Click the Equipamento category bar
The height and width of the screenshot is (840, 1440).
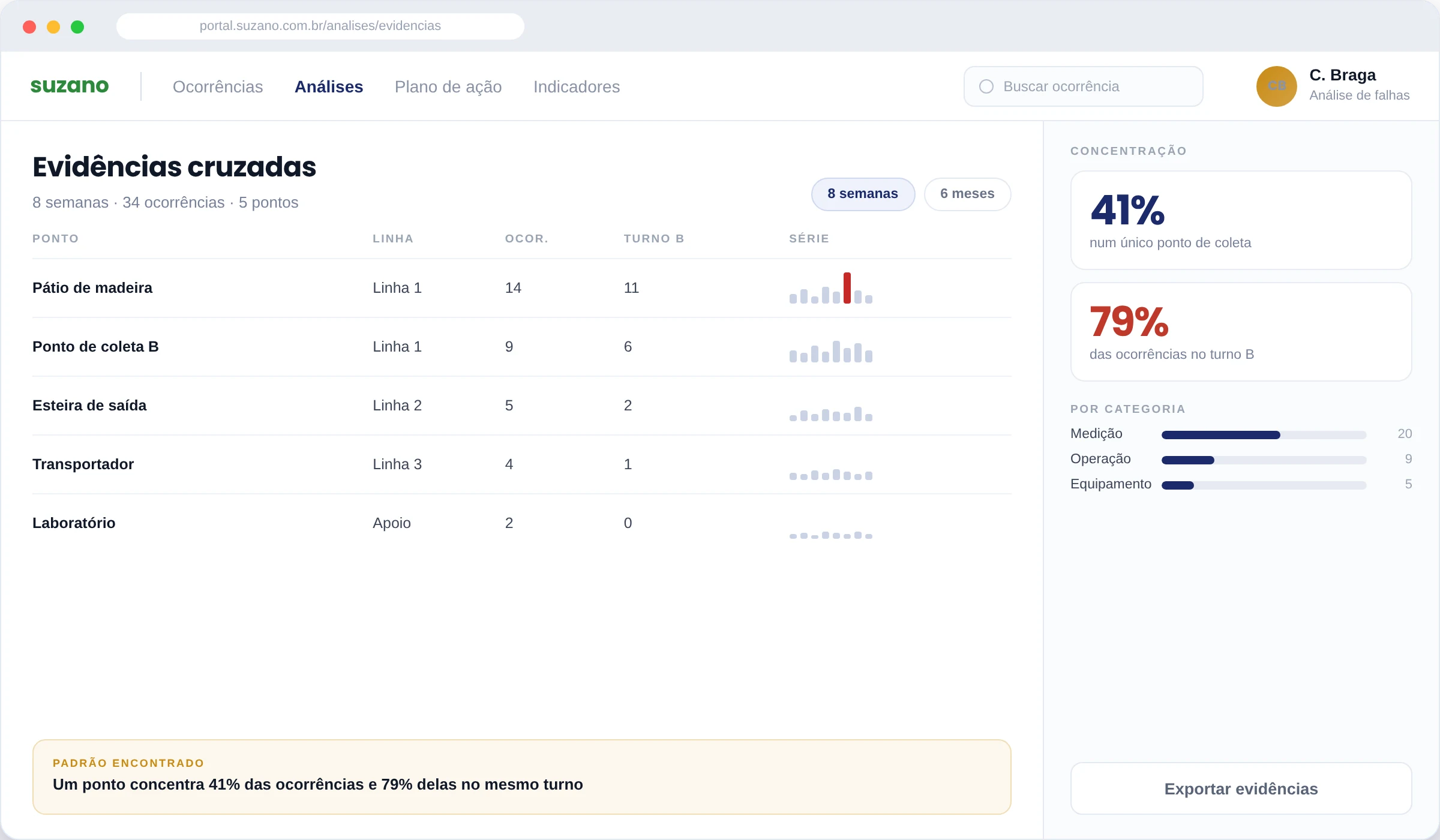pyautogui.click(x=1264, y=485)
